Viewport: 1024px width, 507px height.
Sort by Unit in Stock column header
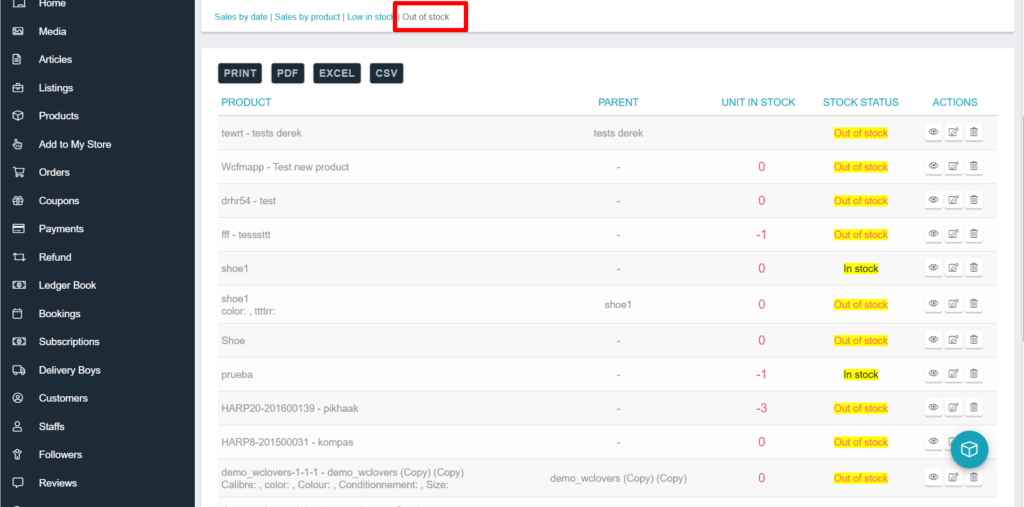point(758,102)
